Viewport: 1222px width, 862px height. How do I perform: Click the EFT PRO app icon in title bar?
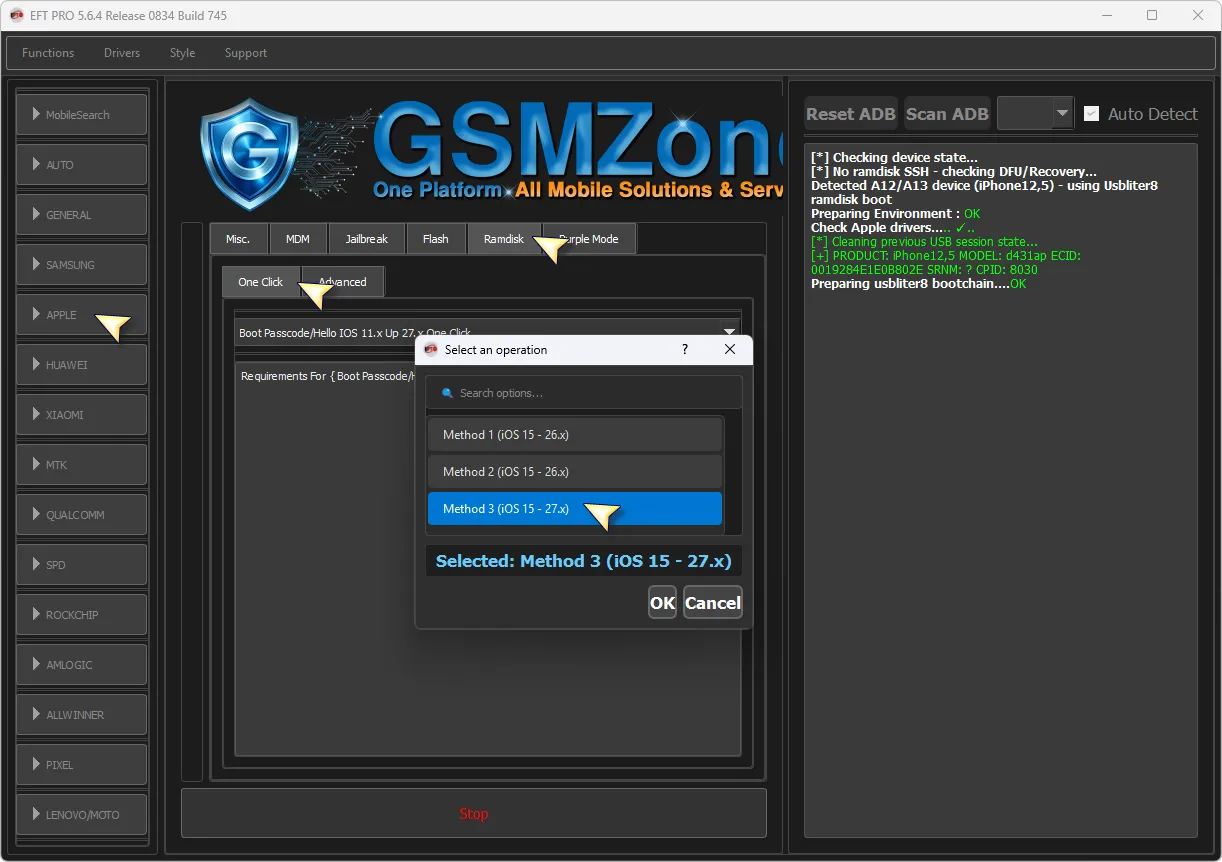[16, 15]
